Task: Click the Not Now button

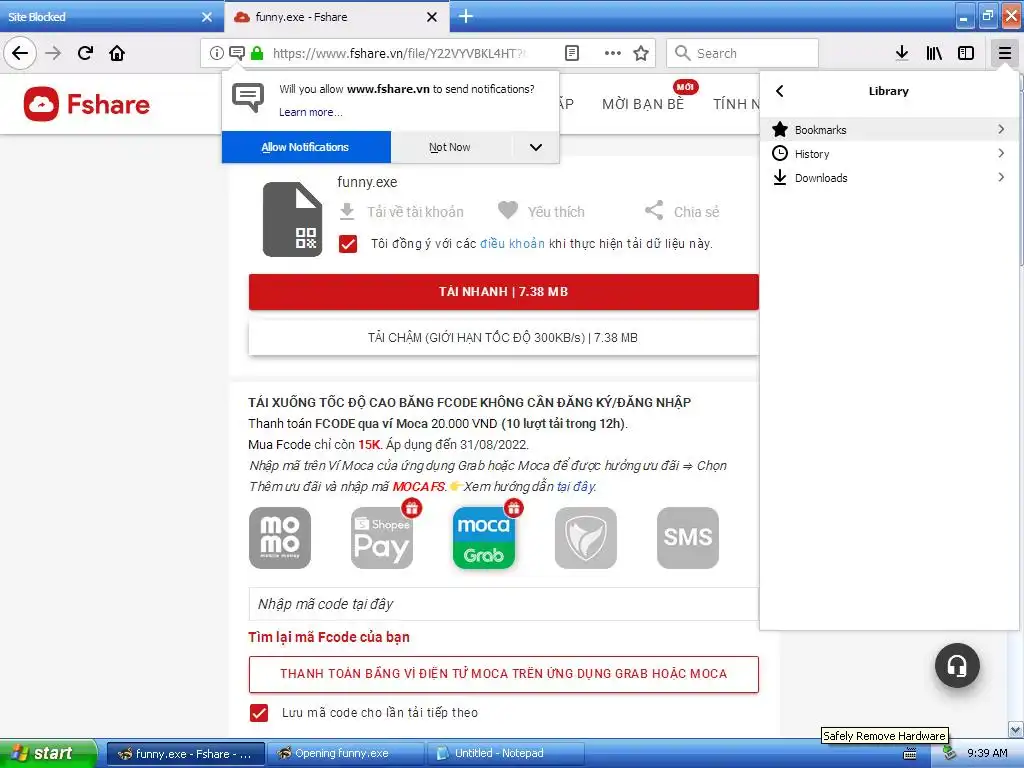Action: pyautogui.click(x=449, y=147)
